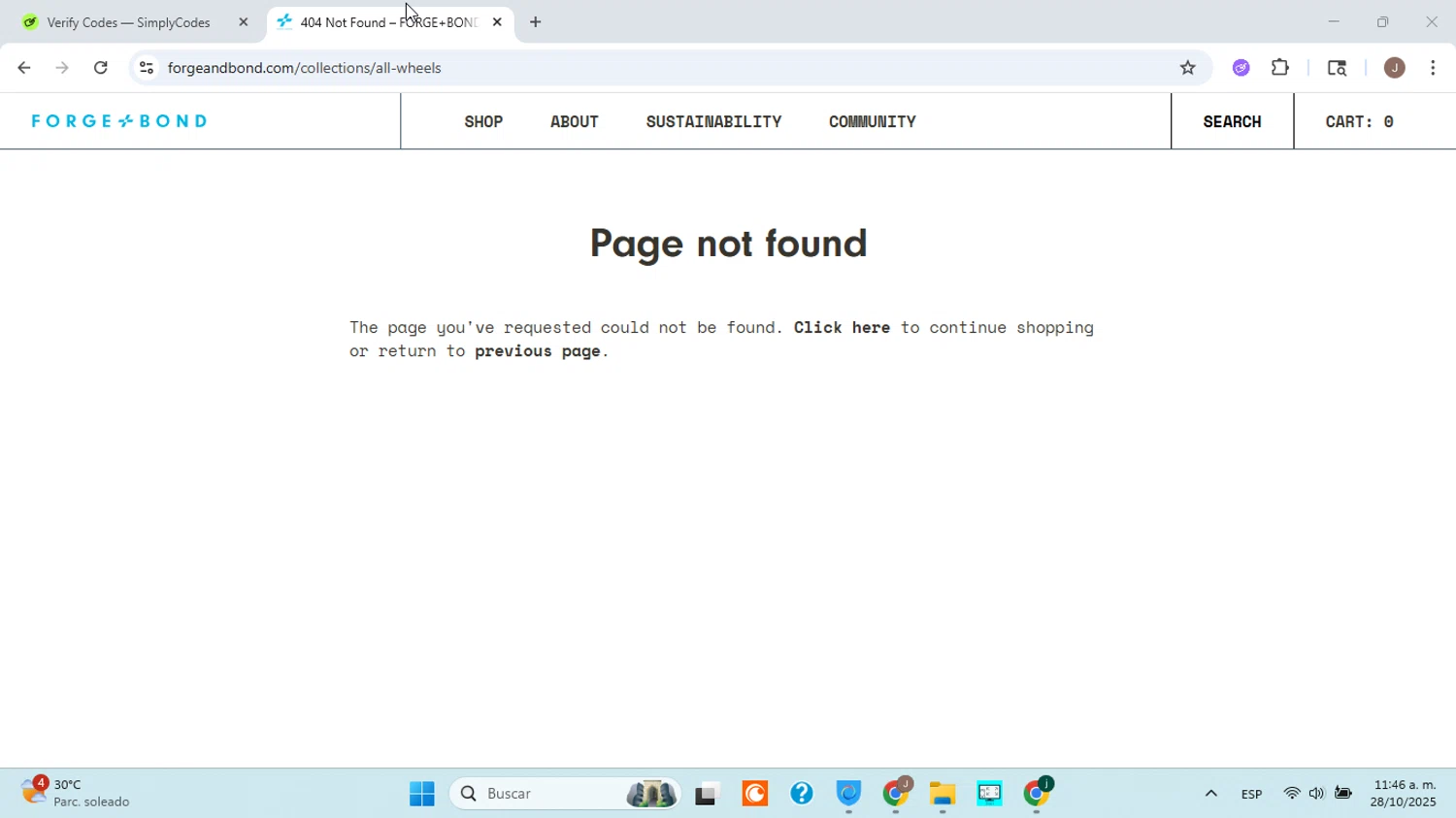Click the address bar URL
This screenshot has width=1456, height=818.
click(x=305, y=68)
